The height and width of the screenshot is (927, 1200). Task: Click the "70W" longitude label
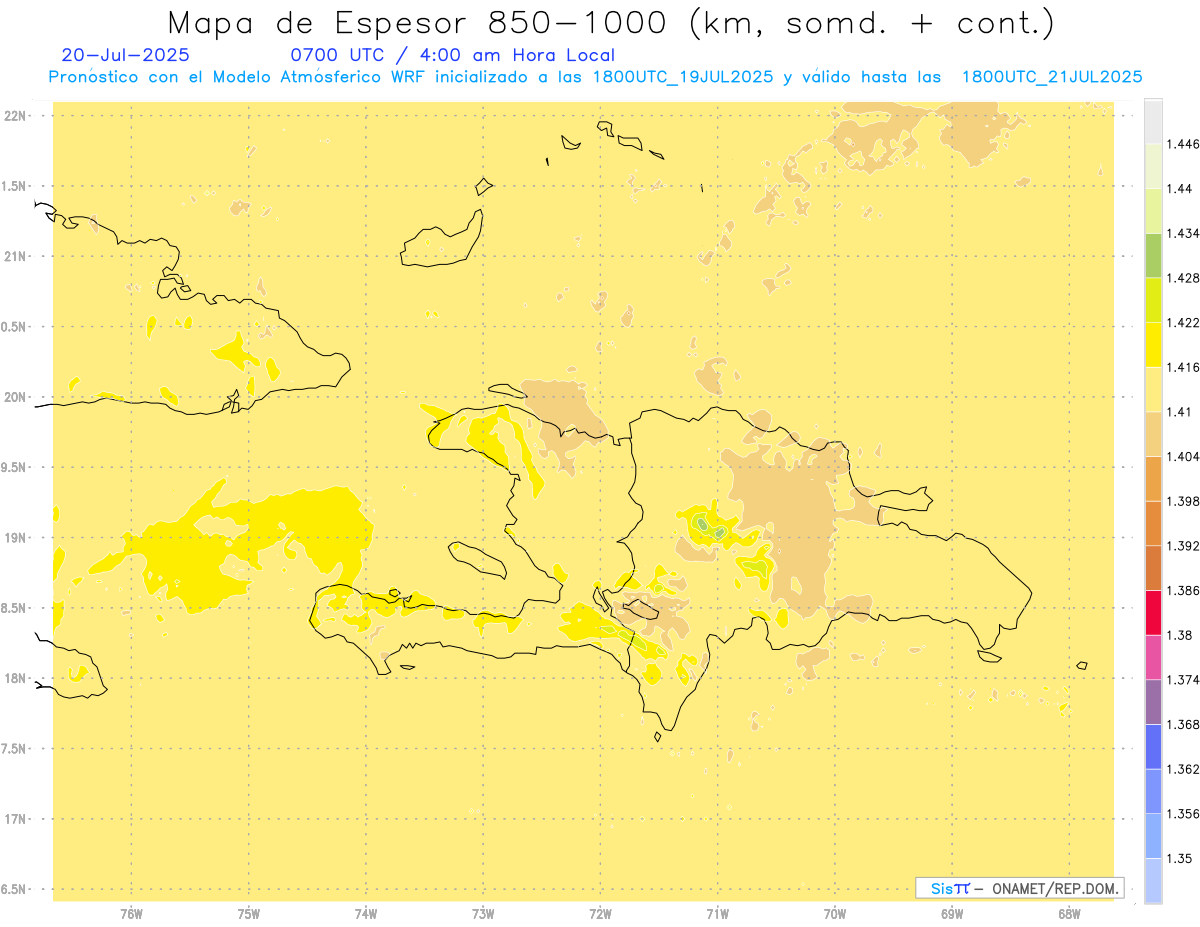pos(834,914)
